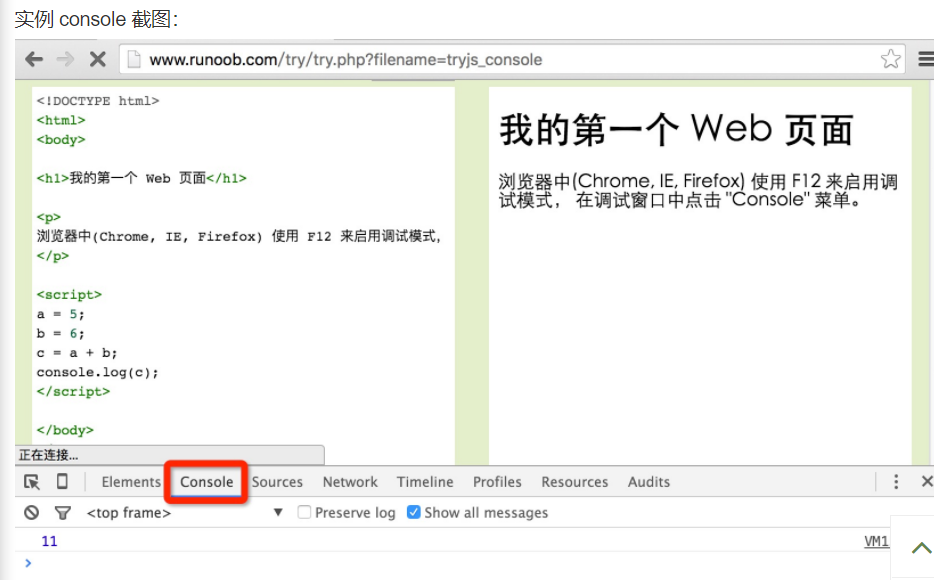The height and width of the screenshot is (580, 934).
Task: Click the page icon beside the URL
Action: 134,59
